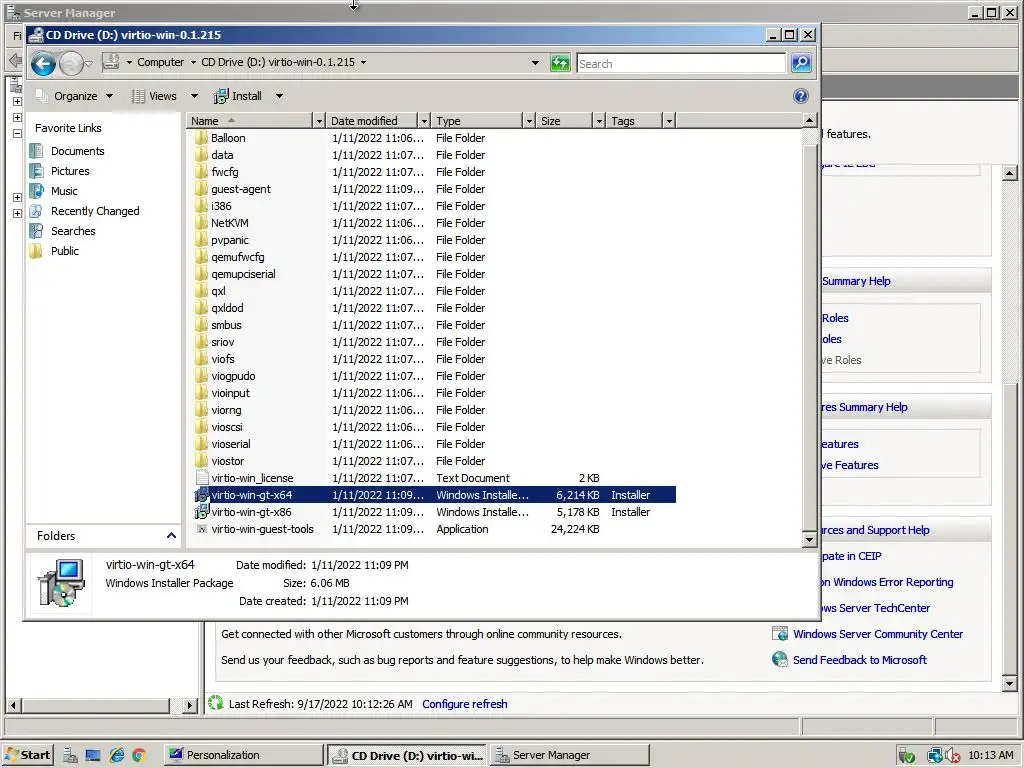The image size is (1024, 768).
Task: Click Computer in the address breadcrumb
Action: click(x=161, y=62)
